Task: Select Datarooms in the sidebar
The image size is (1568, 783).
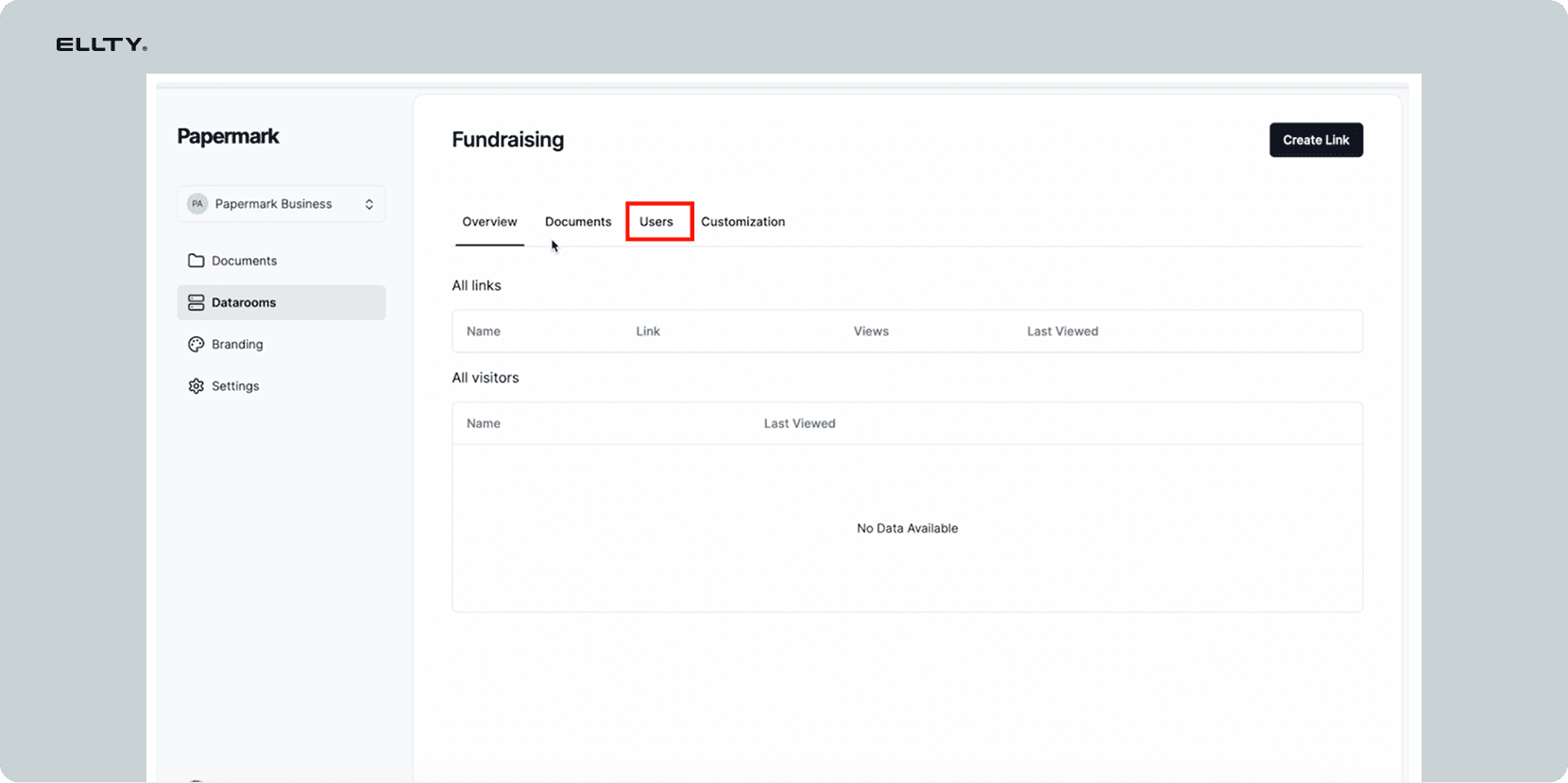Action: pyautogui.click(x=281, y=302)
